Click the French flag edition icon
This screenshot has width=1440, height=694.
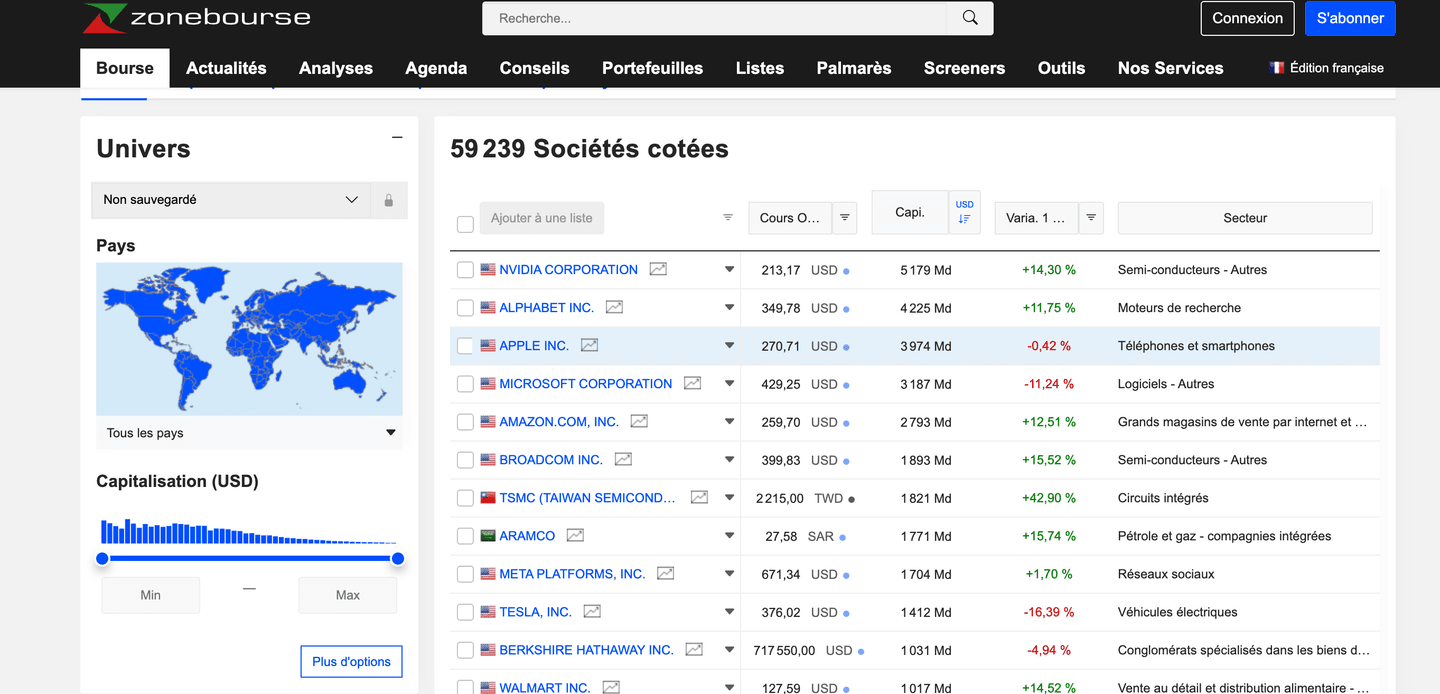coord(1277,68)
